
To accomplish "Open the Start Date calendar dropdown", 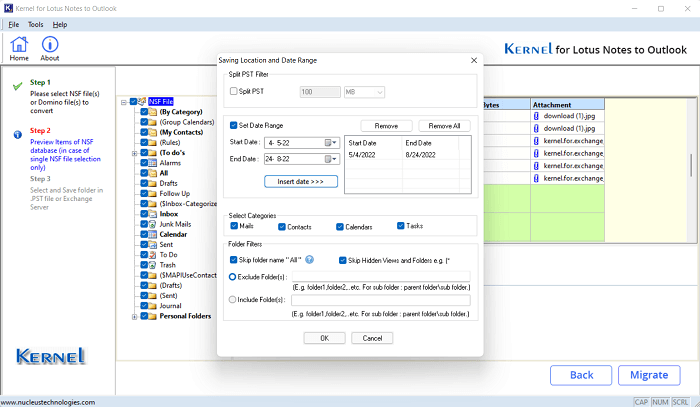I will coord(330,143).
